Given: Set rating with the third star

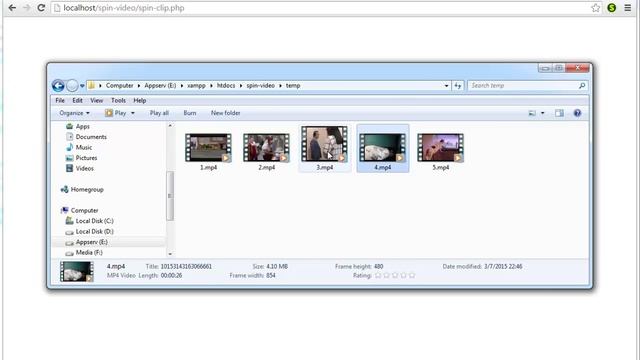Looking at the screenshot, I should pyautogui.click(x=395, y=276).
